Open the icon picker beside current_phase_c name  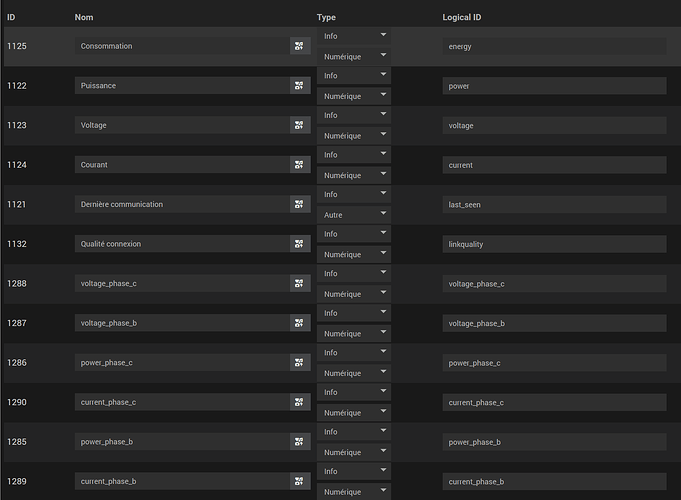point(299,402)
